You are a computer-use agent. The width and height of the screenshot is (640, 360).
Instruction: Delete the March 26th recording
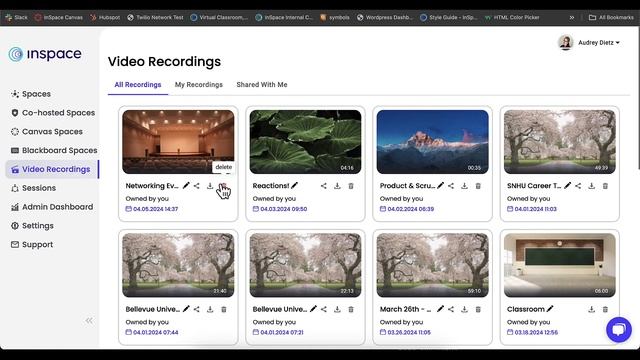point(478,309)
